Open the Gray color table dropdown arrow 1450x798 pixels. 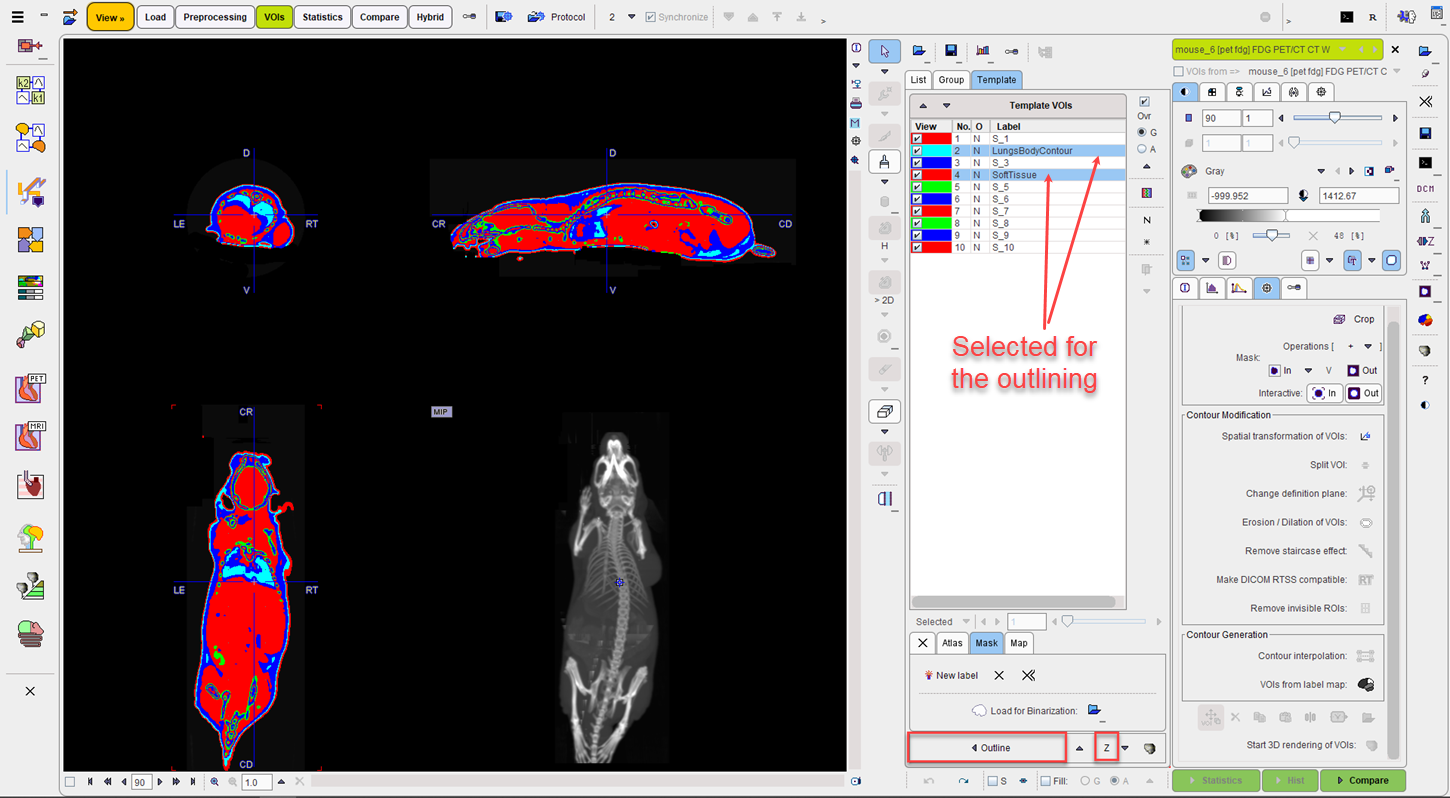coord(1321,171)
